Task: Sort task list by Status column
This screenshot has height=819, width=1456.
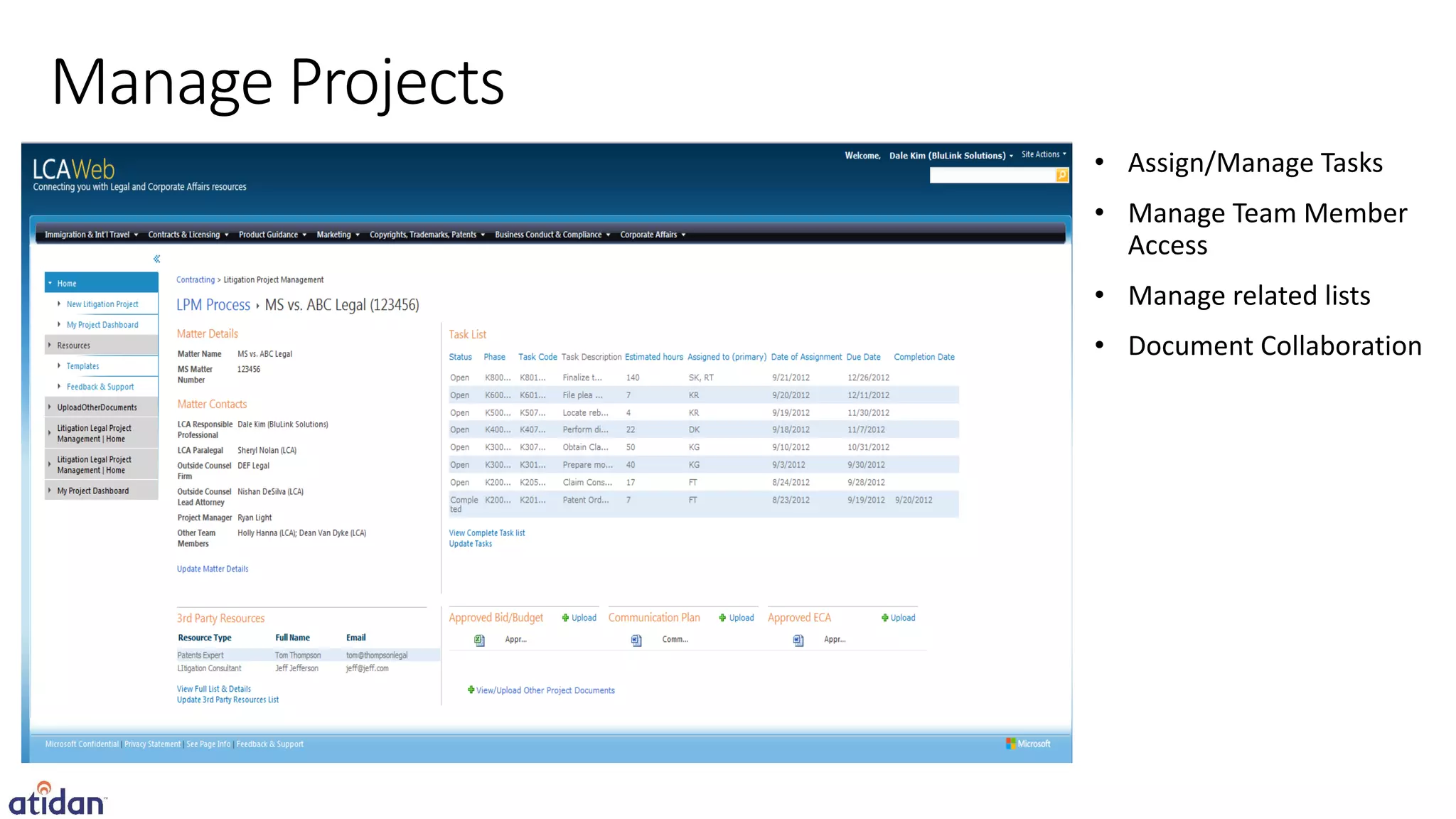Action: tap(460, 357)
